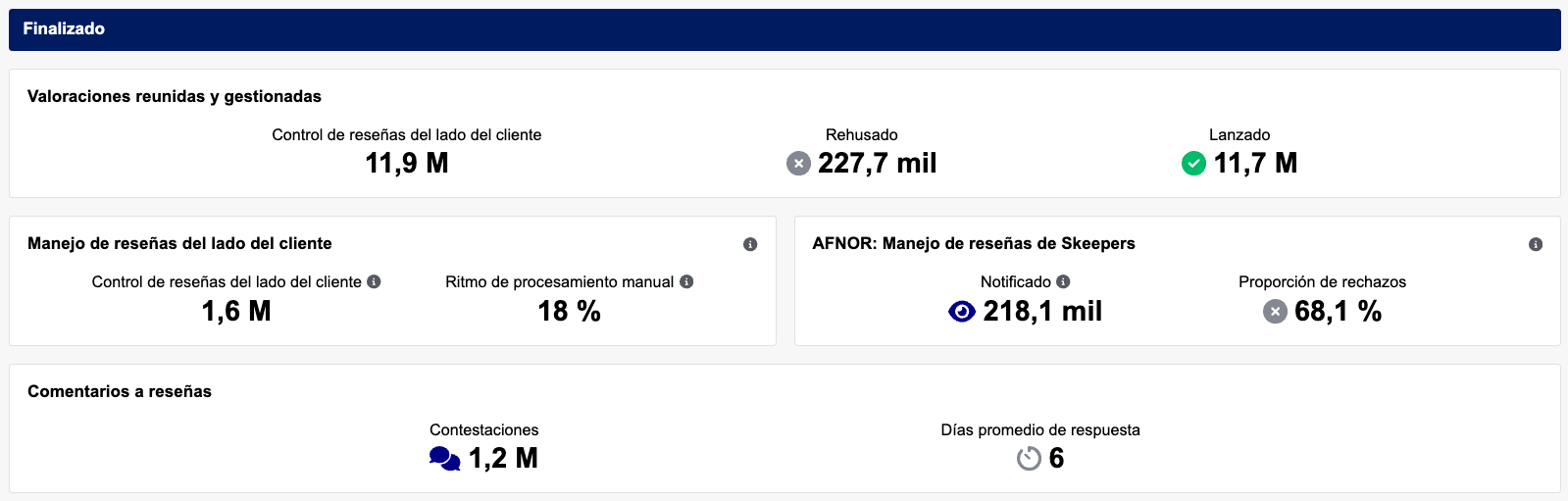Viewport: 1568px width, 501px height.
Task: Click the Días promedio de respuesta clock icon
Action: click(1029, 459)
